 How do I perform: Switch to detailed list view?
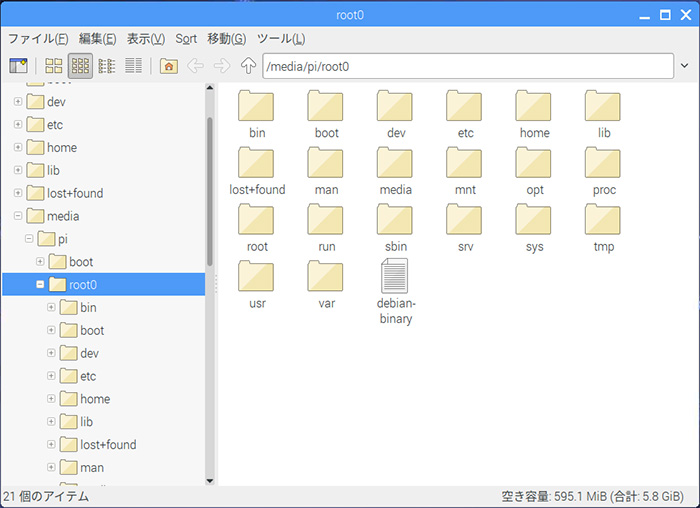[132, 66]
